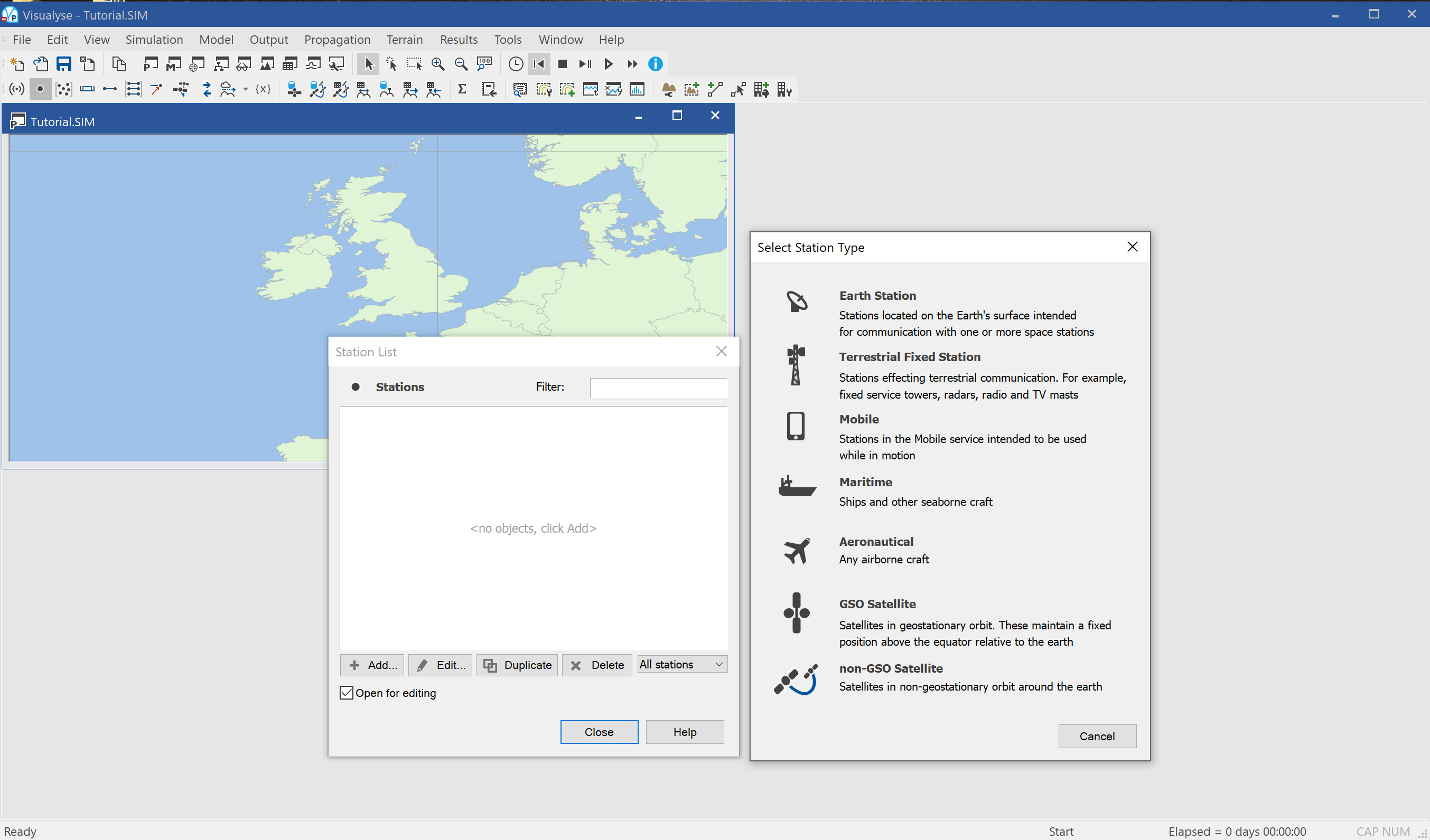Save the simulation using the floppy icon

click(x=63, y=64)
